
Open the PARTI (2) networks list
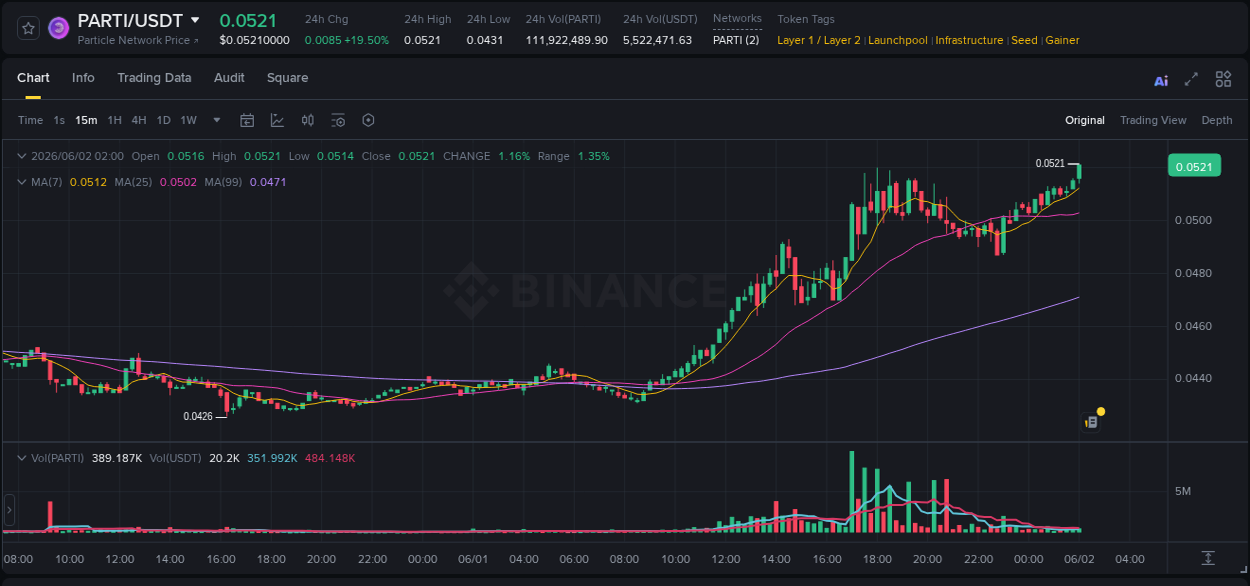coord(736,40)
